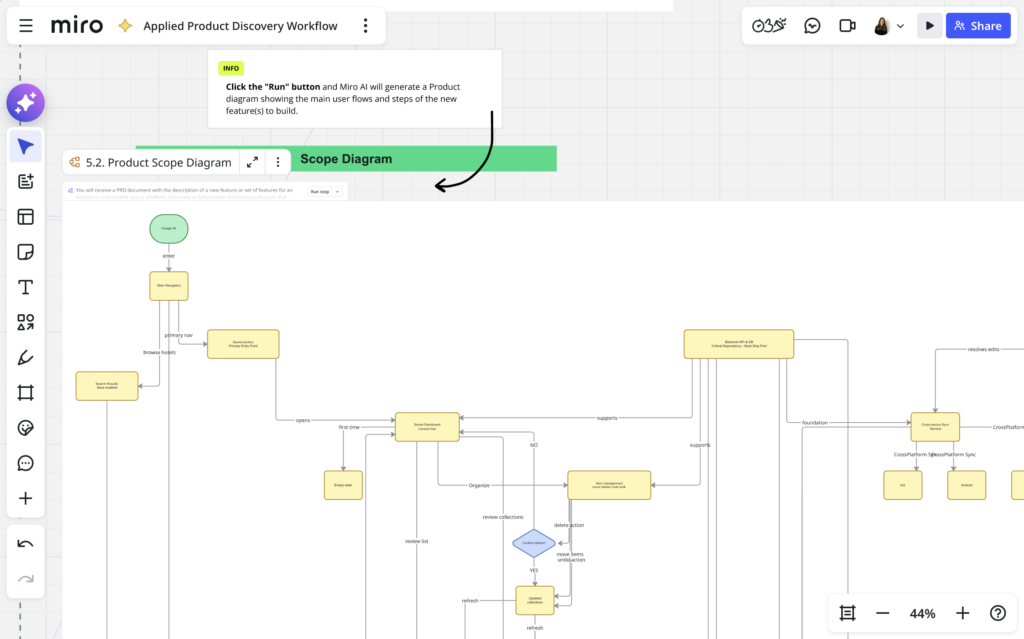Viewport: 1024px width, 639px height.
Task: Select the green Voyage AI start node
Action: point(168,229)
